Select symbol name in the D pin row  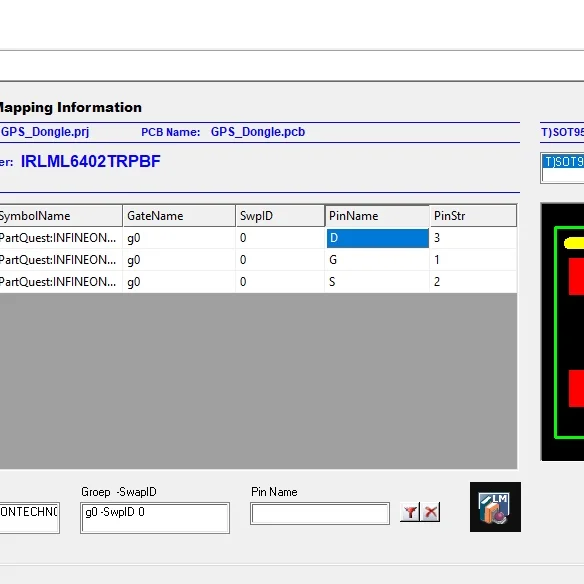click(61, 238)
